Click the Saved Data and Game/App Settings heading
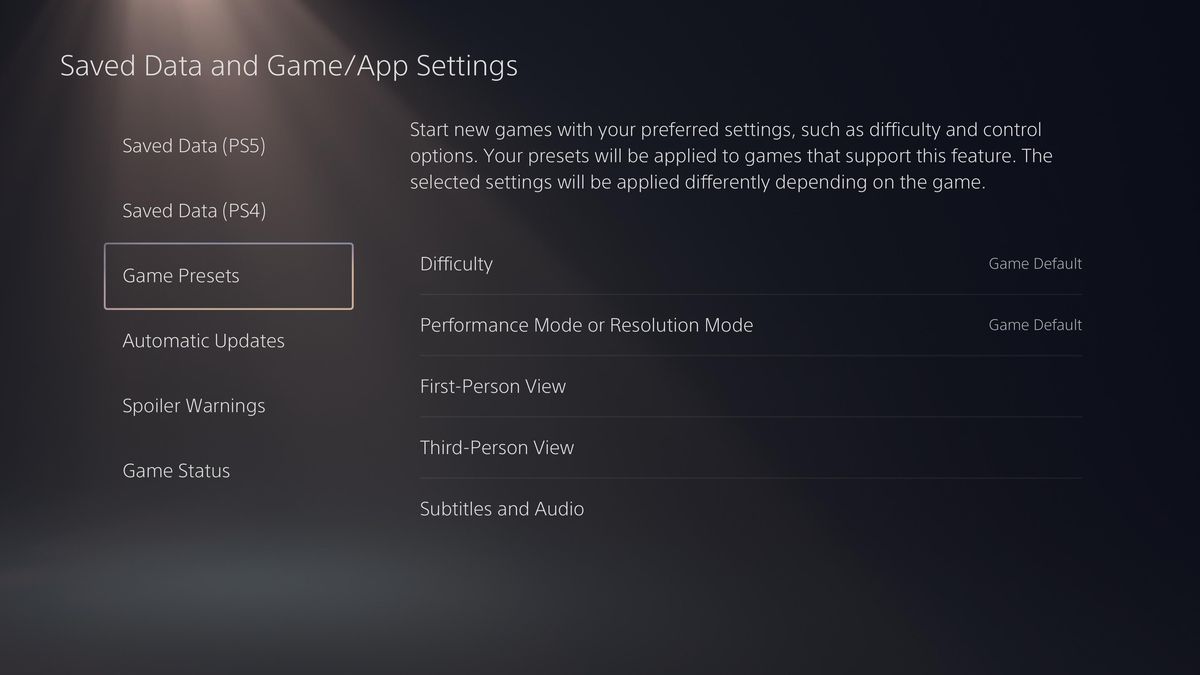 click(289, 66)
